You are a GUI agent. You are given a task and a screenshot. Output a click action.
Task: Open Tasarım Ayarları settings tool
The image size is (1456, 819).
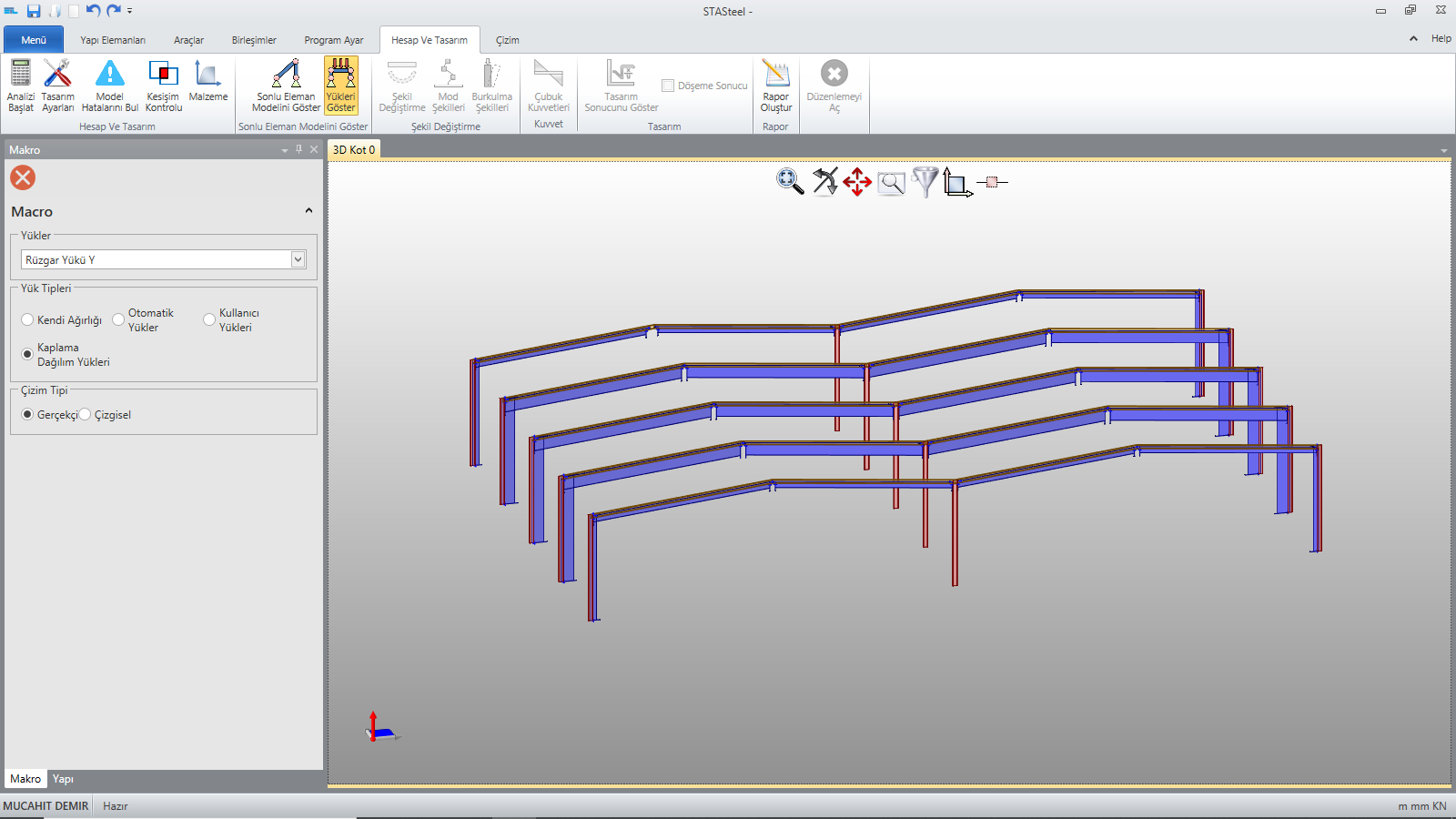(x=57, y=75)
